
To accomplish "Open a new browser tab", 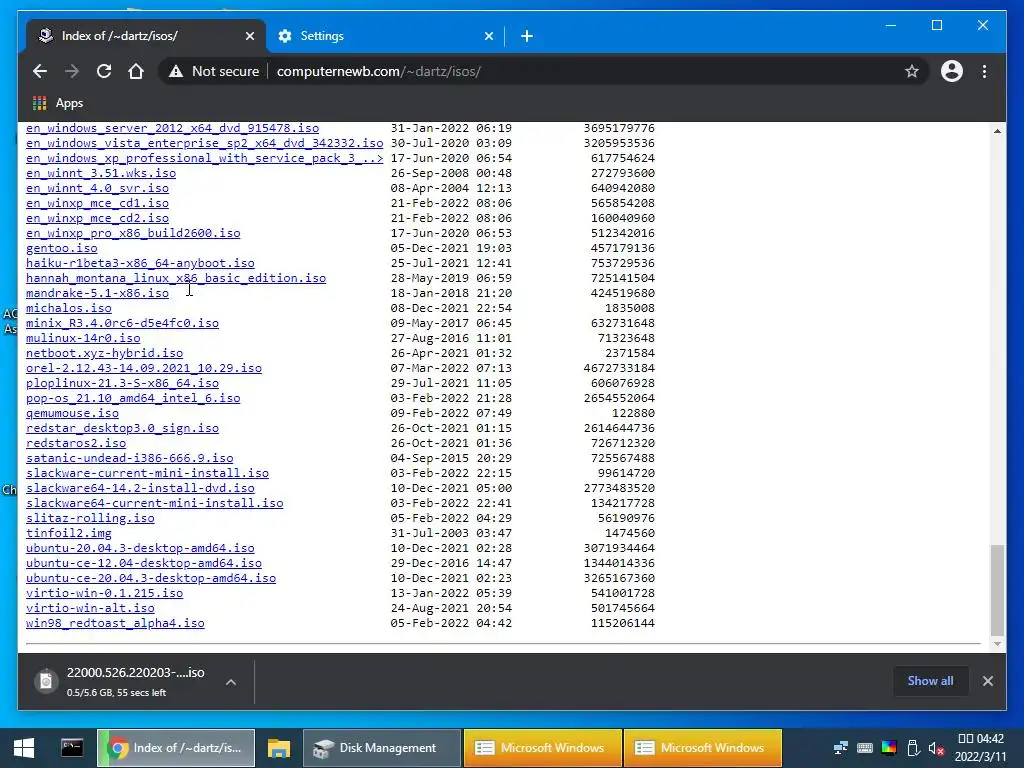I will 526,36.
